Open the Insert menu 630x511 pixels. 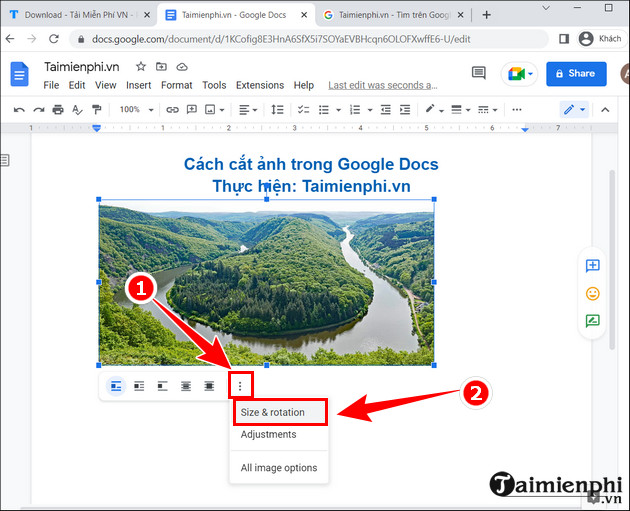139,85
